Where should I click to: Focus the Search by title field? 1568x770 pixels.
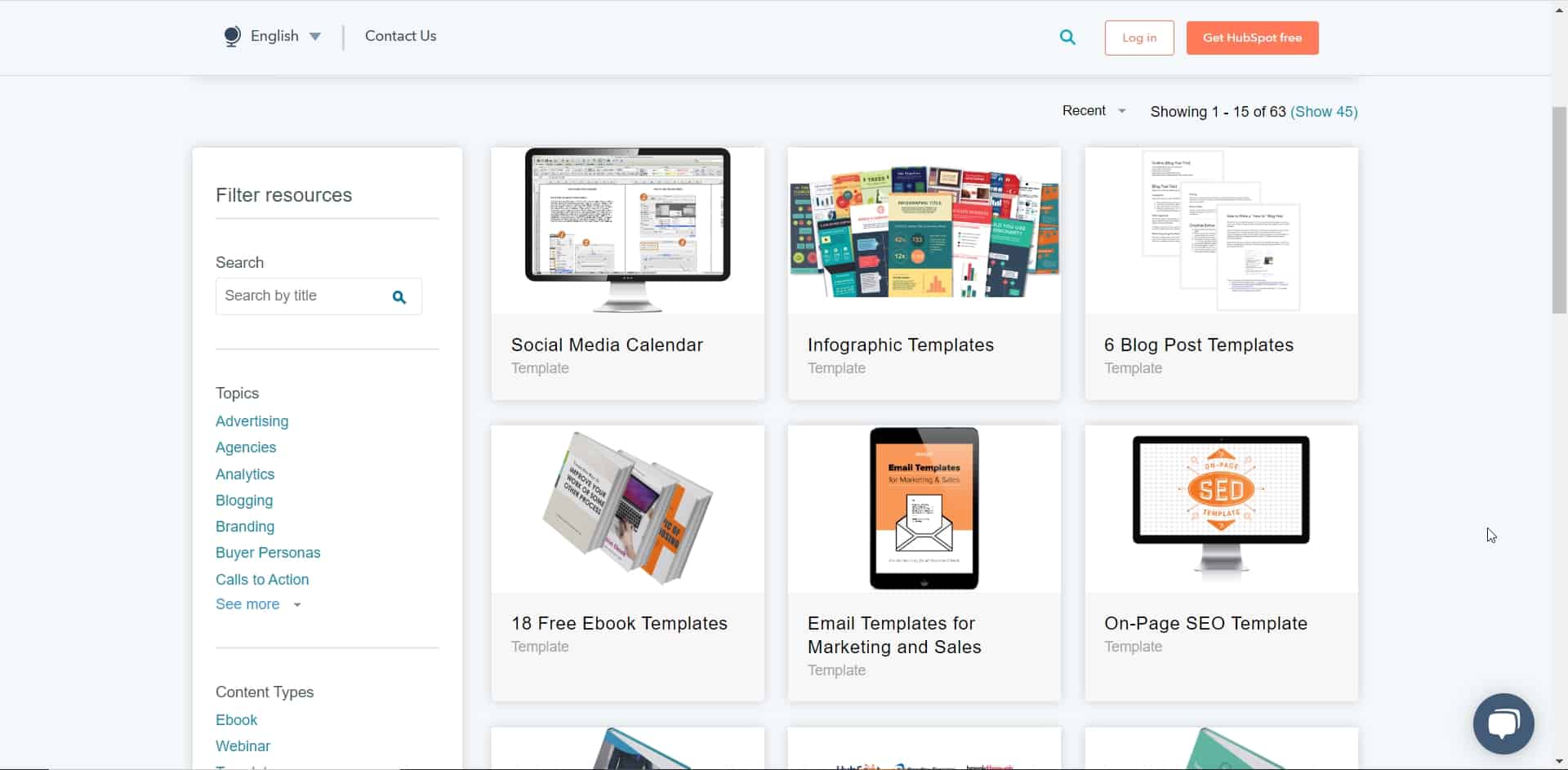coord(302,296)
